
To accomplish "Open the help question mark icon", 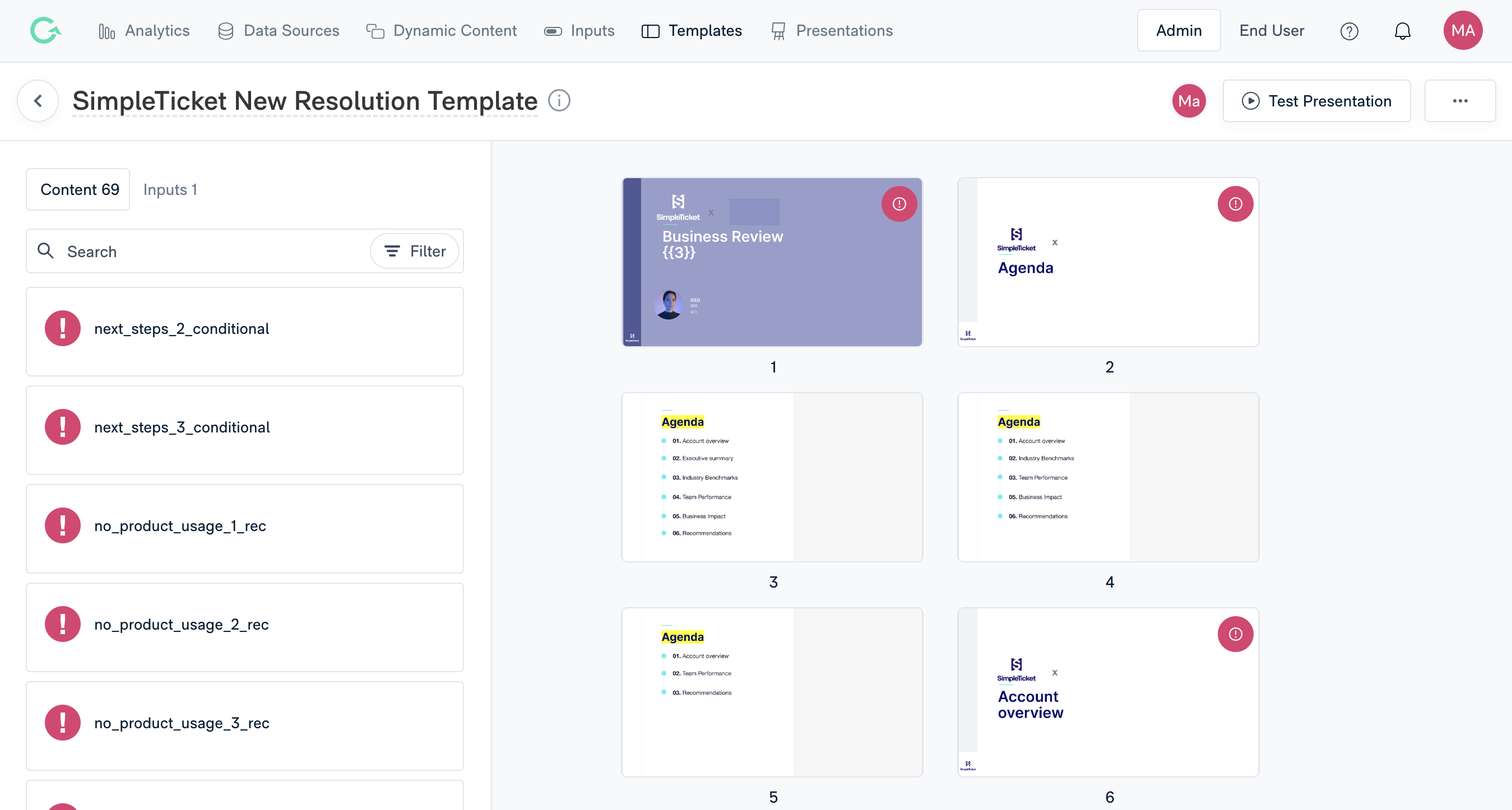I will coord(1349,31).
